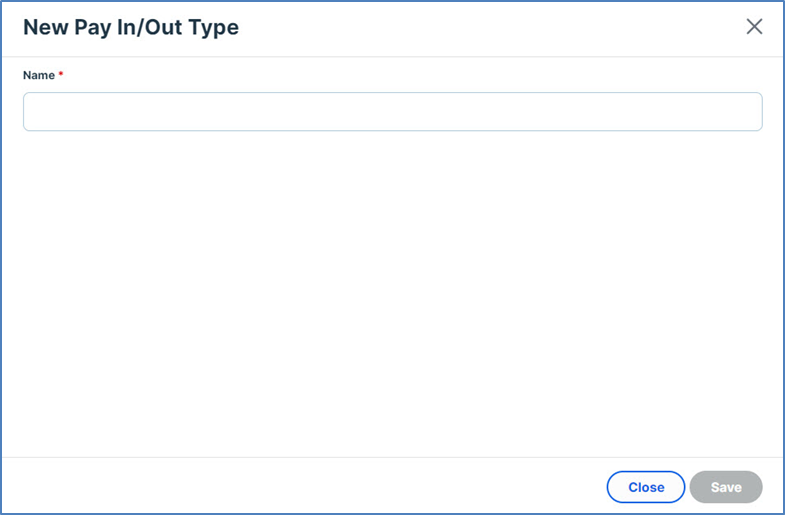Viewport: 785px width, 515px height.
Task: Hit the X in the dialog header
Action: coord(754,27)
